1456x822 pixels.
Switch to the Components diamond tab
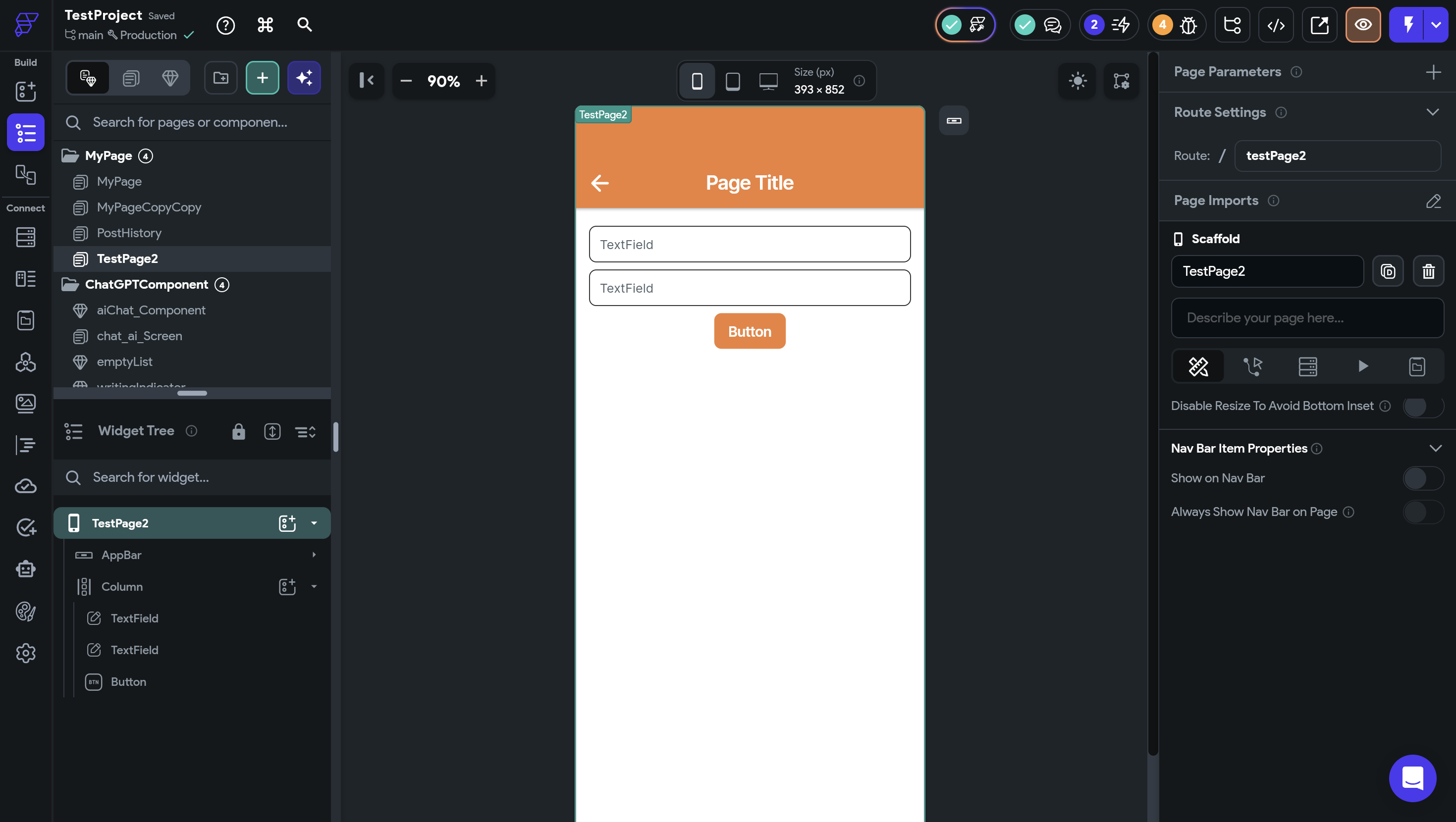[169, 78]
